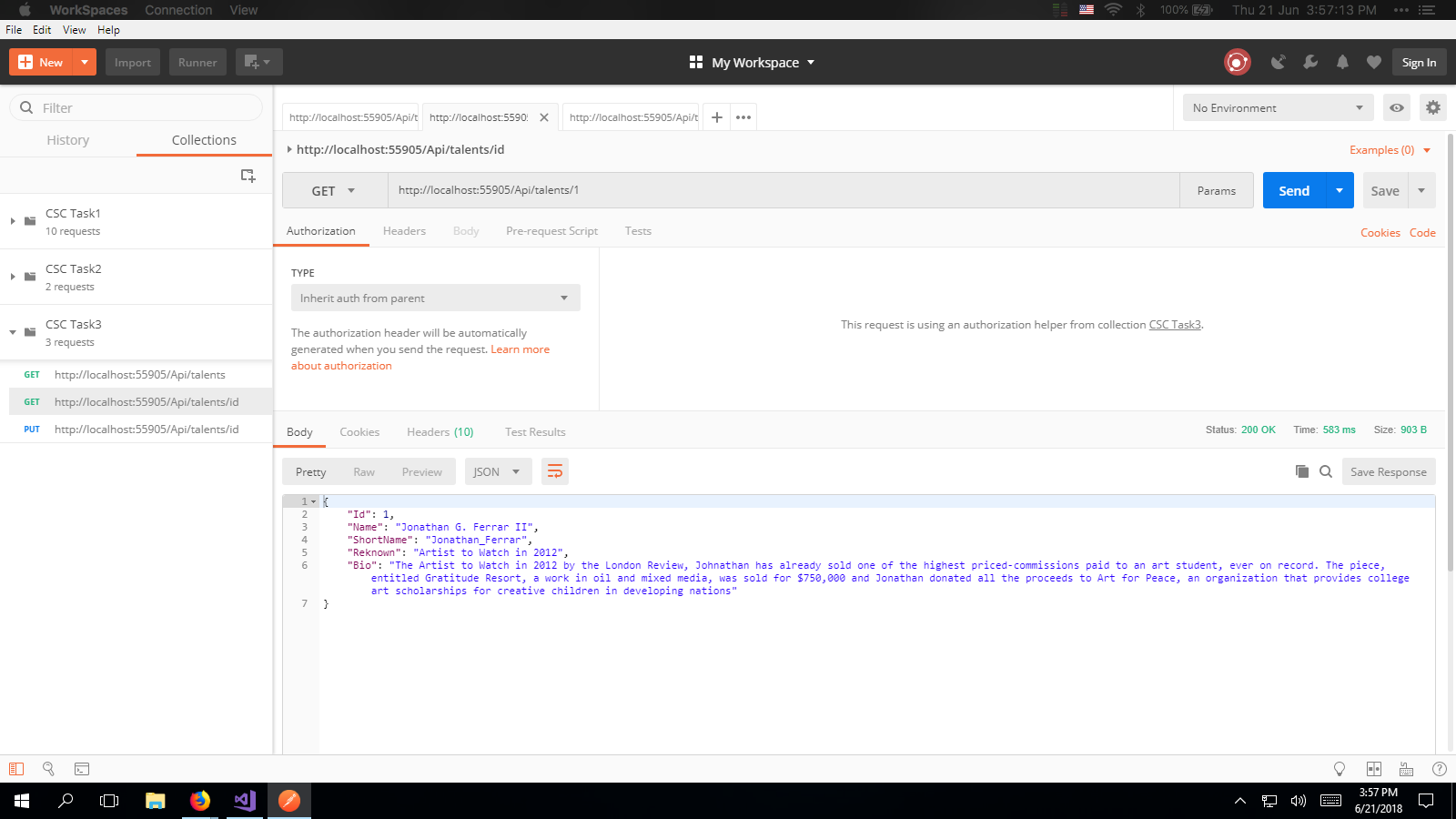Screen dimensions: 1456x819
Task: Open the Headers response tab
Action: [x=440, y=432]
